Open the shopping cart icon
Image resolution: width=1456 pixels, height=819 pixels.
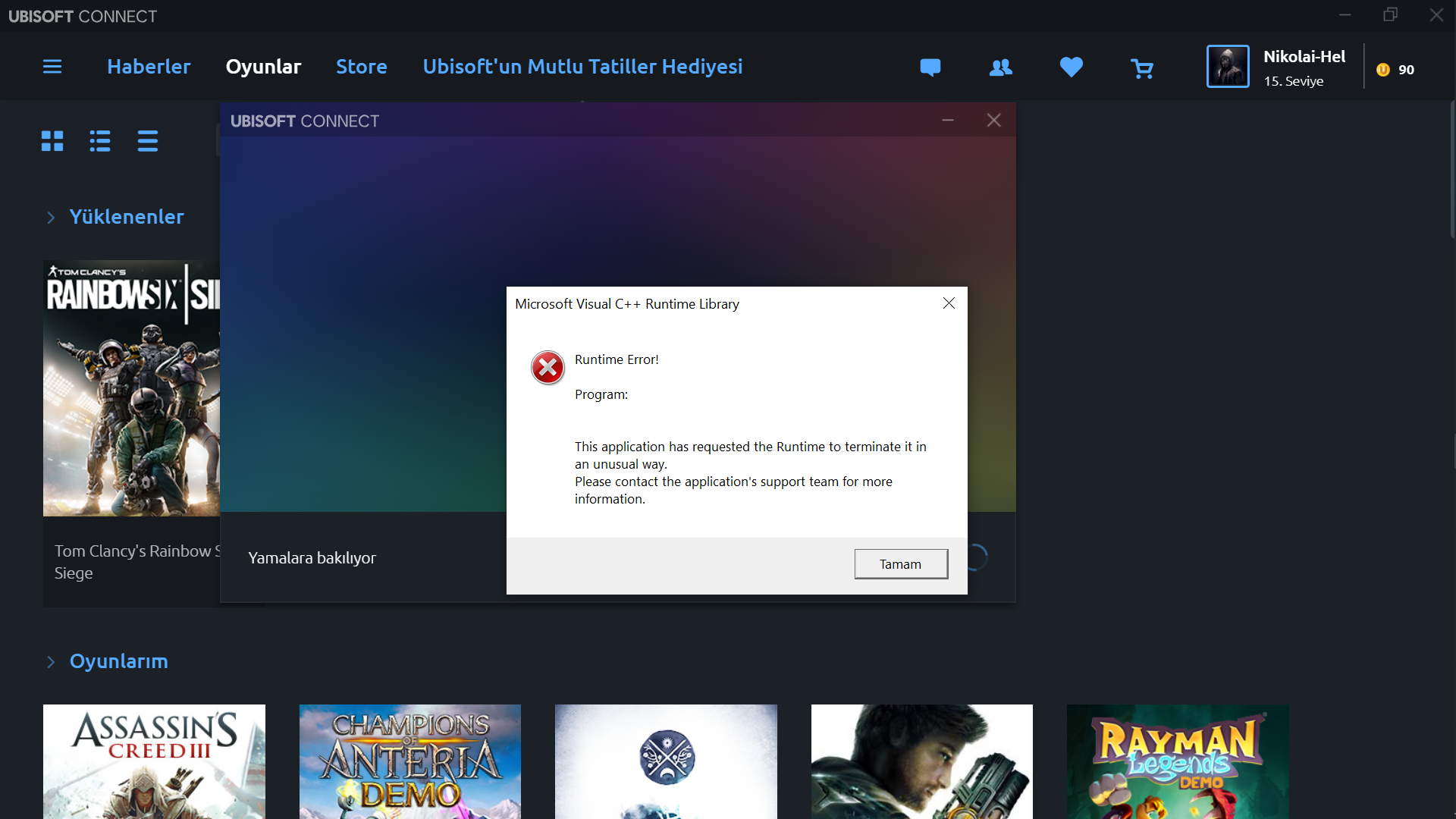[1141, 69]
